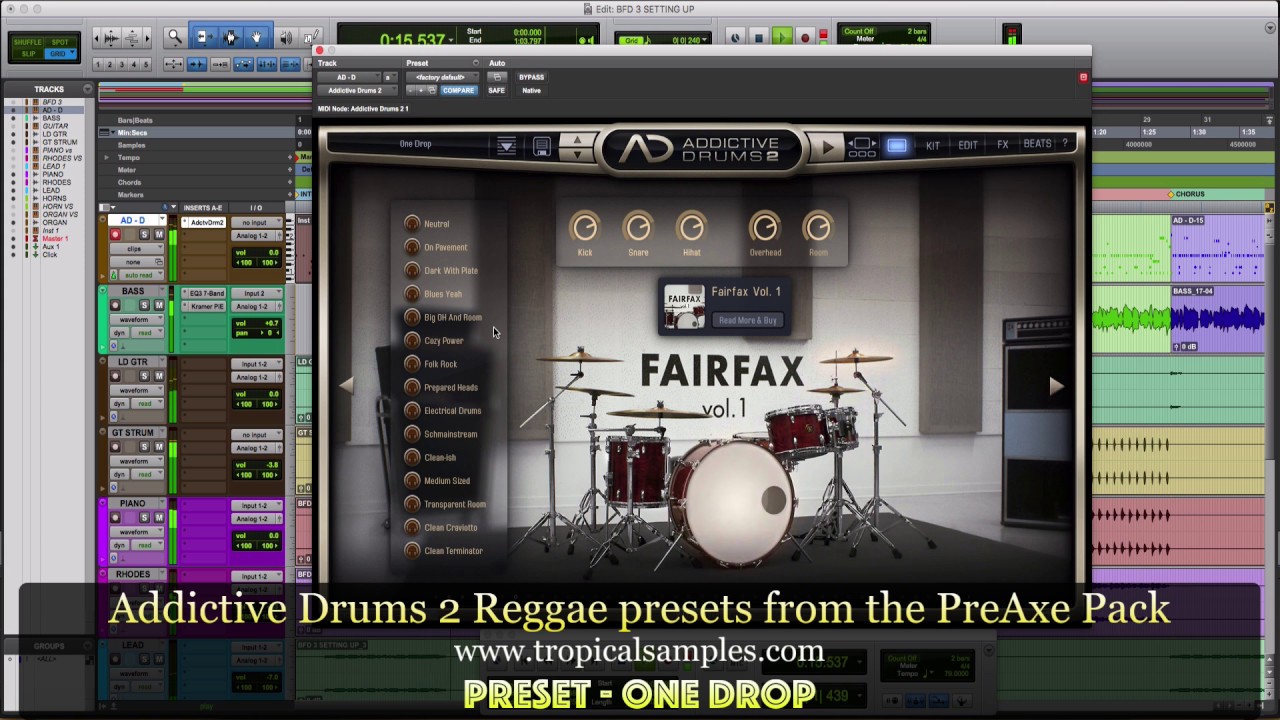Expand the Tempo ruler disclosure triangle
This screenshot has height=720, width=1280.
[x=107, y=158]
